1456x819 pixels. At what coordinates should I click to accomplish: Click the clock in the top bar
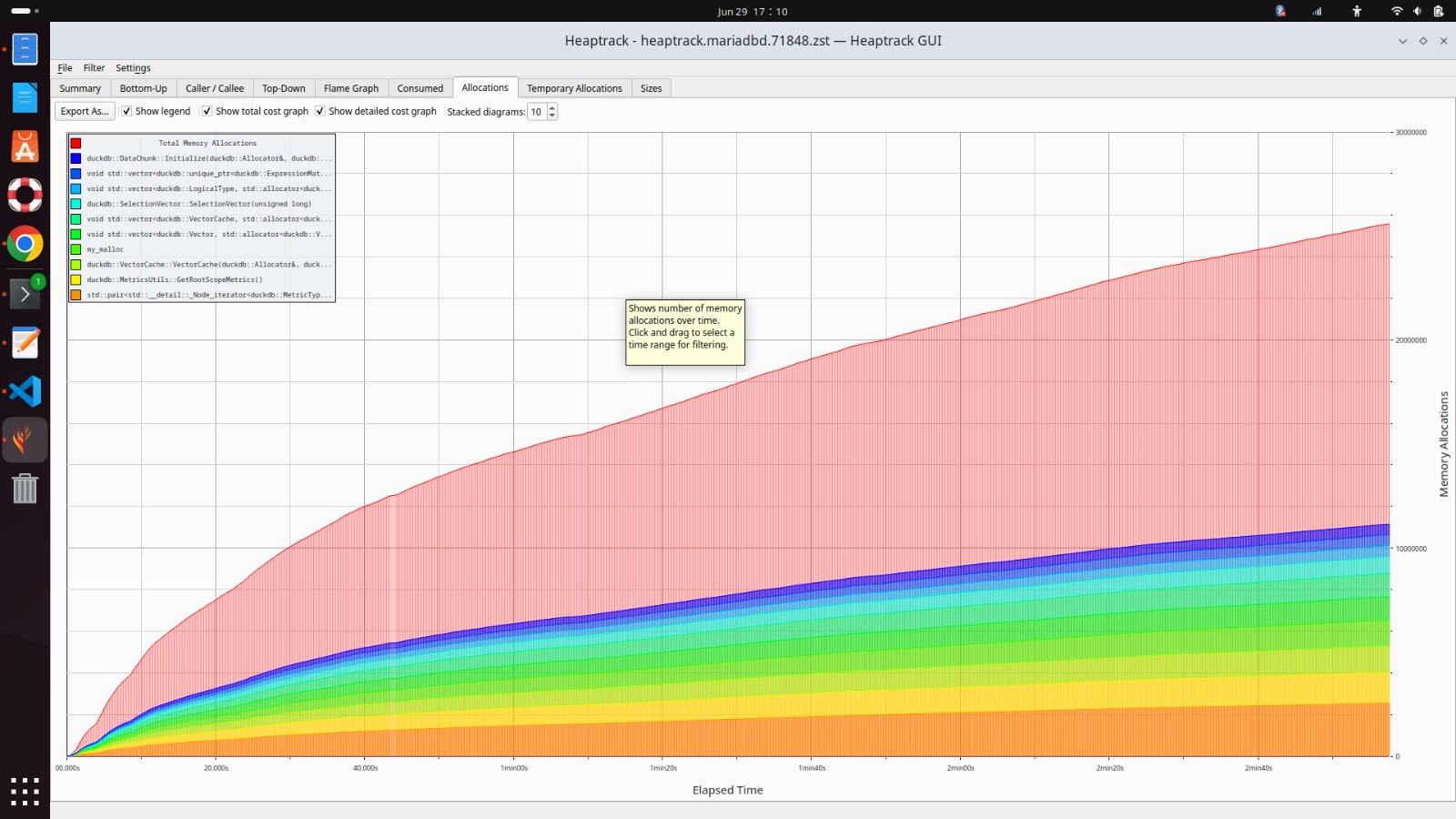tap(753, 12)
